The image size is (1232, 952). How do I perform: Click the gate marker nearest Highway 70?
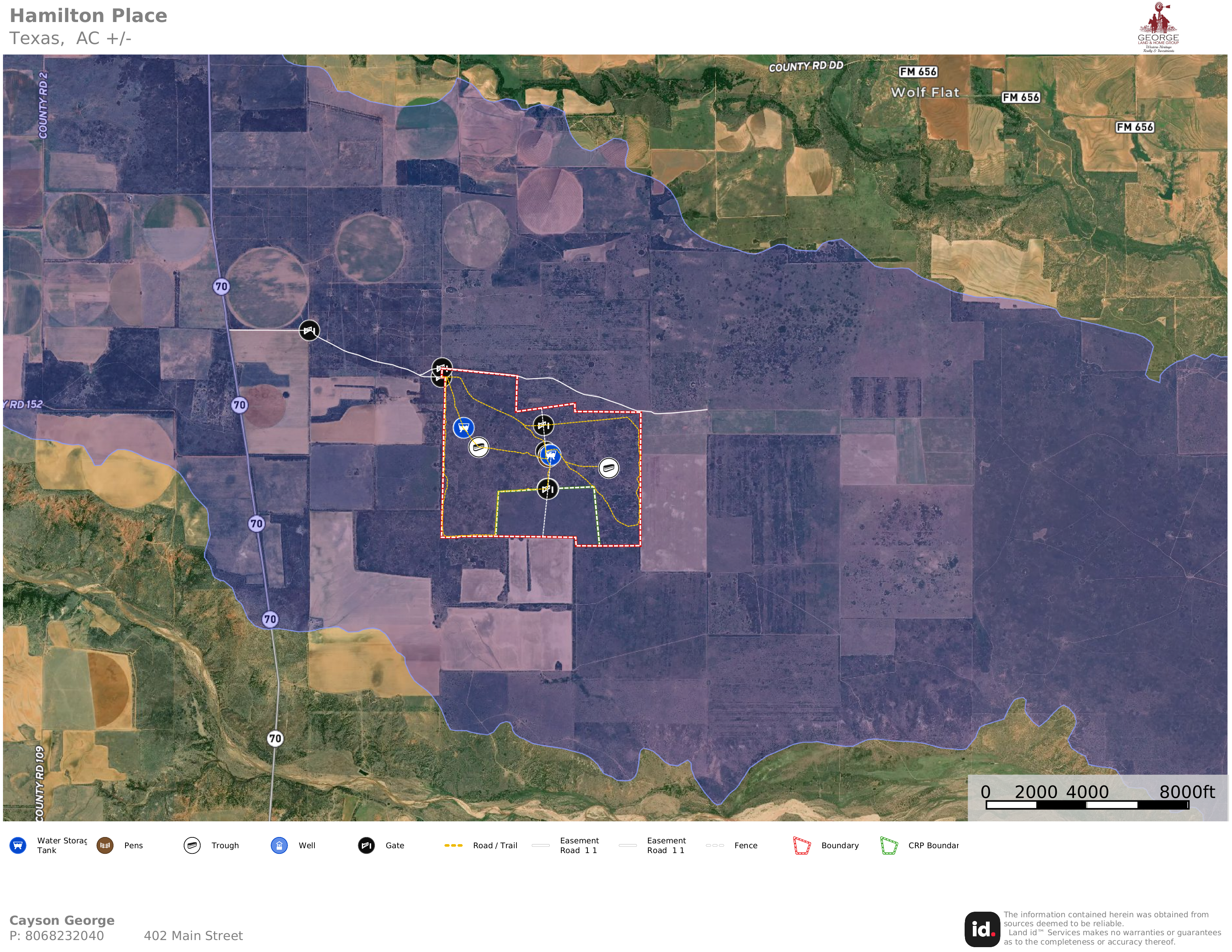click(x=309, y=330)
